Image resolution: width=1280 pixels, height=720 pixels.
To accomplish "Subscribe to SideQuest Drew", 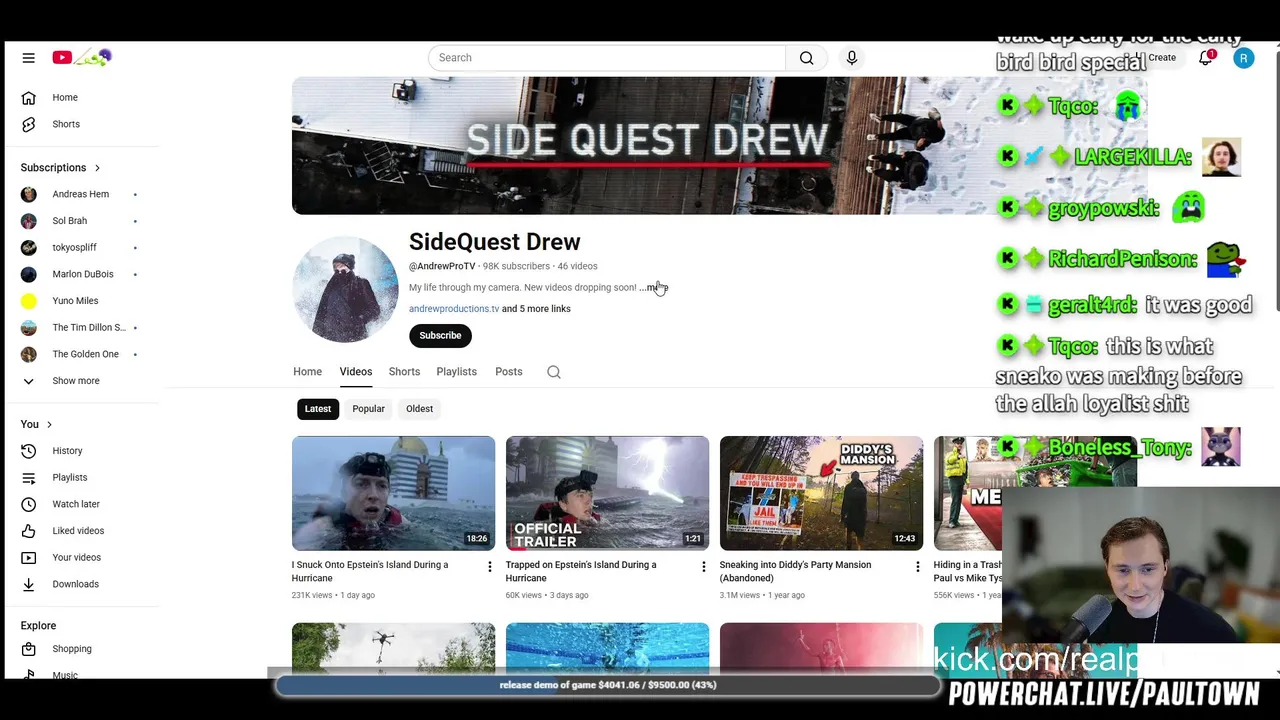I will click(x=440, y=336).
